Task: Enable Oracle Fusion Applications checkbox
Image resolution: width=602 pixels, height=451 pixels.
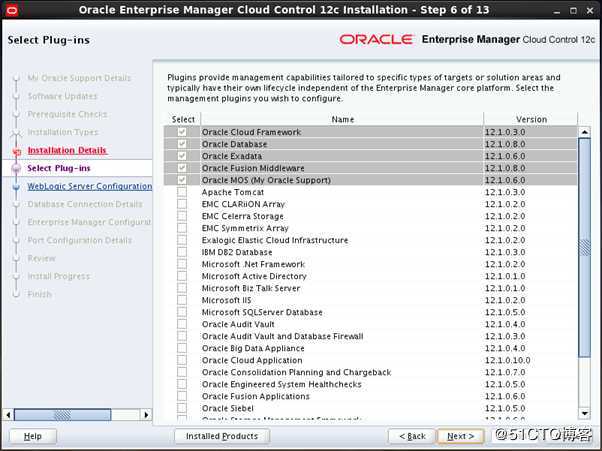Action: tap(182, 396)
